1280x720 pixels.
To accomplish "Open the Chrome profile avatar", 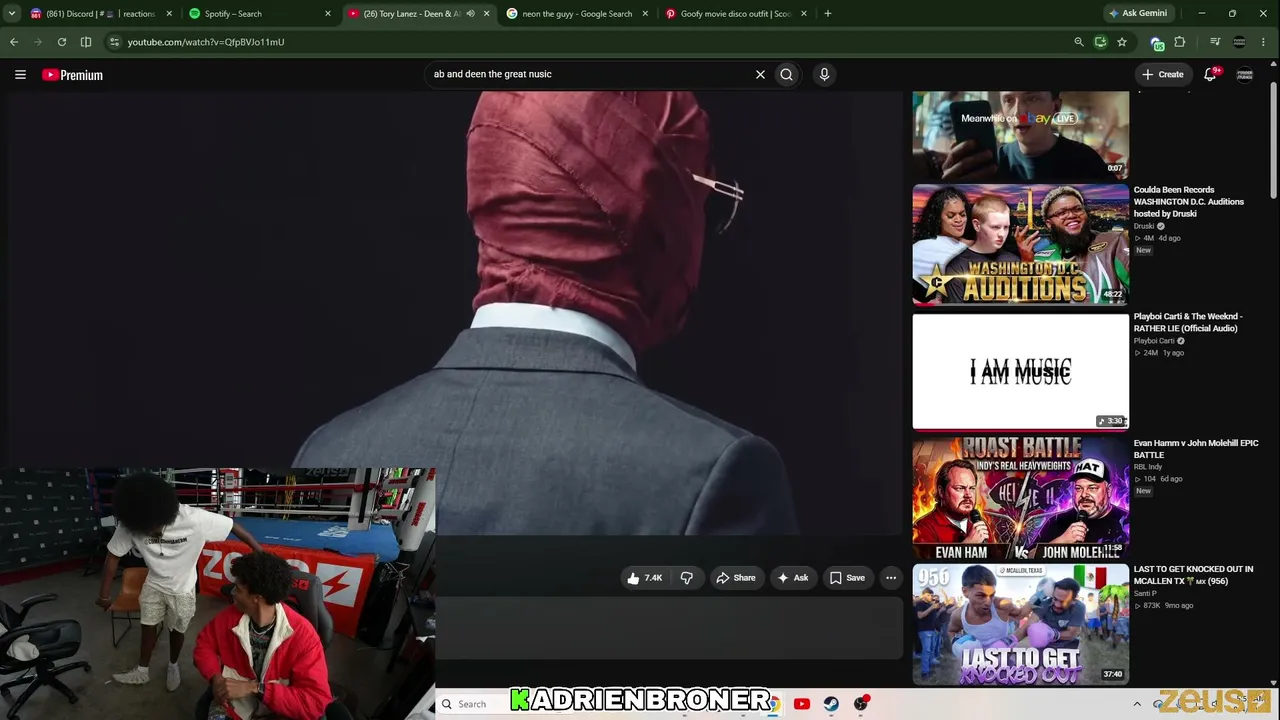I will [x=1239, y=42].
